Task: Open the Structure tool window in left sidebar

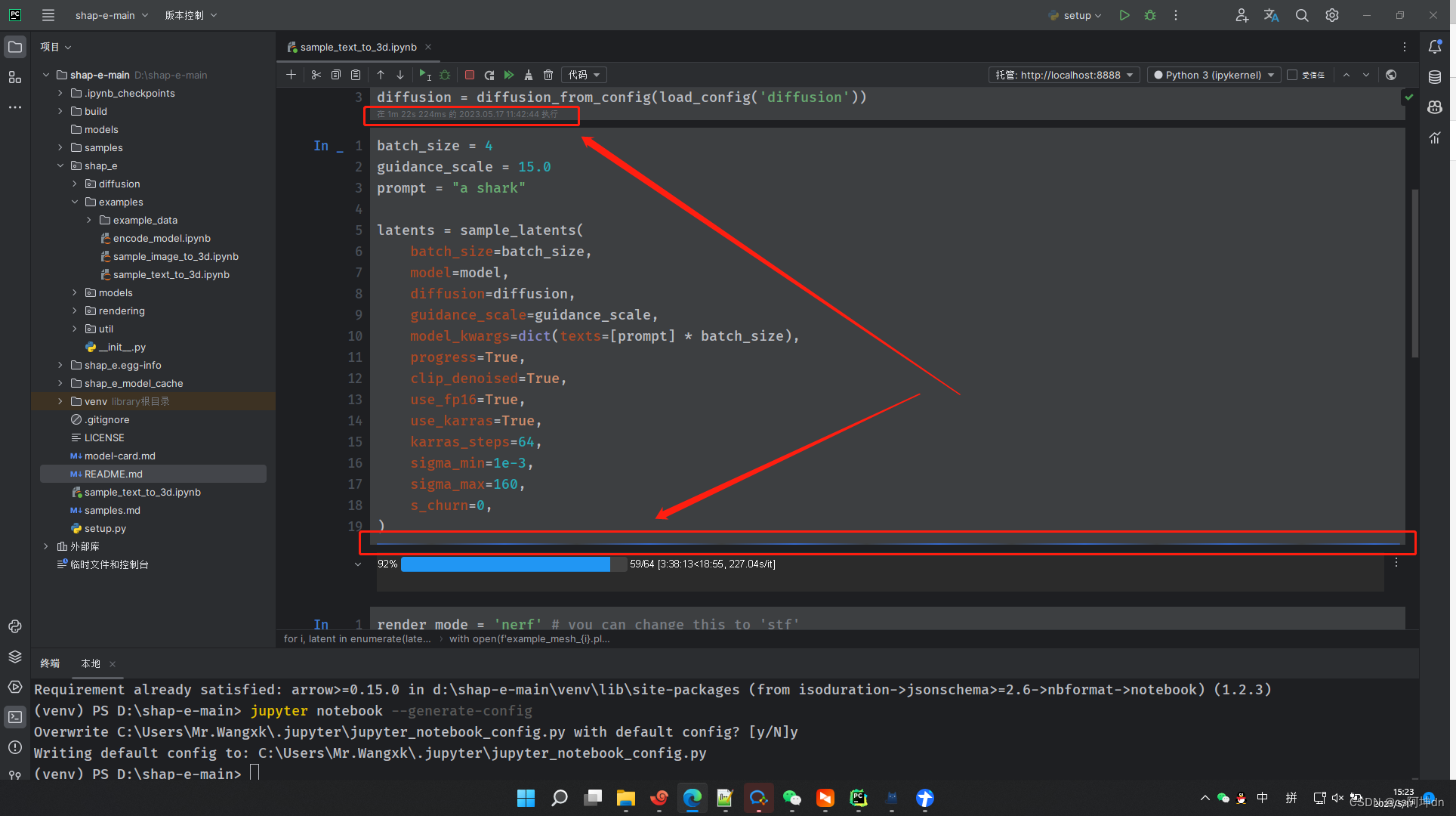Action: 14,77
